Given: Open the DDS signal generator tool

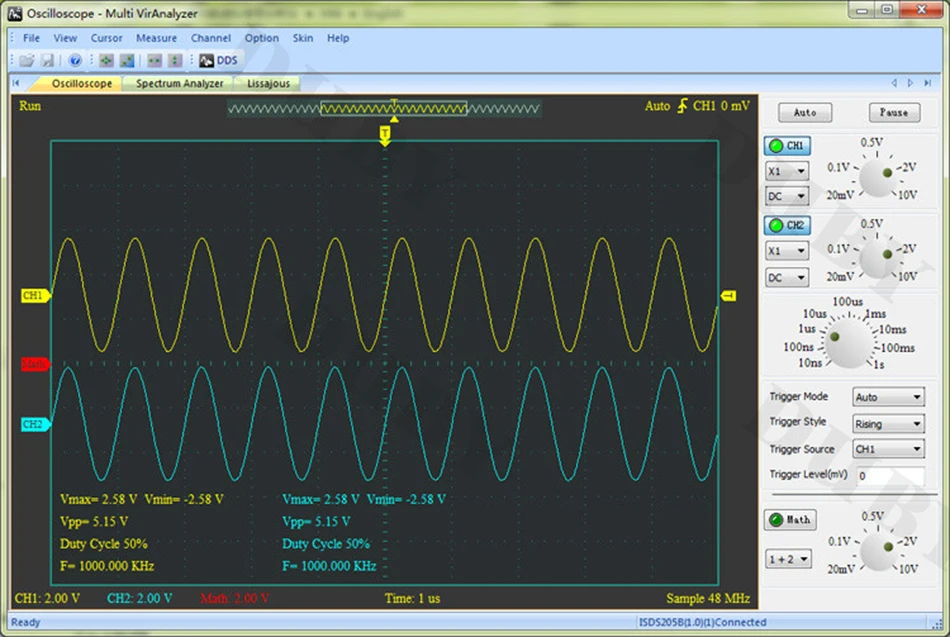Looking at the screenshot, I should point(218,60).
